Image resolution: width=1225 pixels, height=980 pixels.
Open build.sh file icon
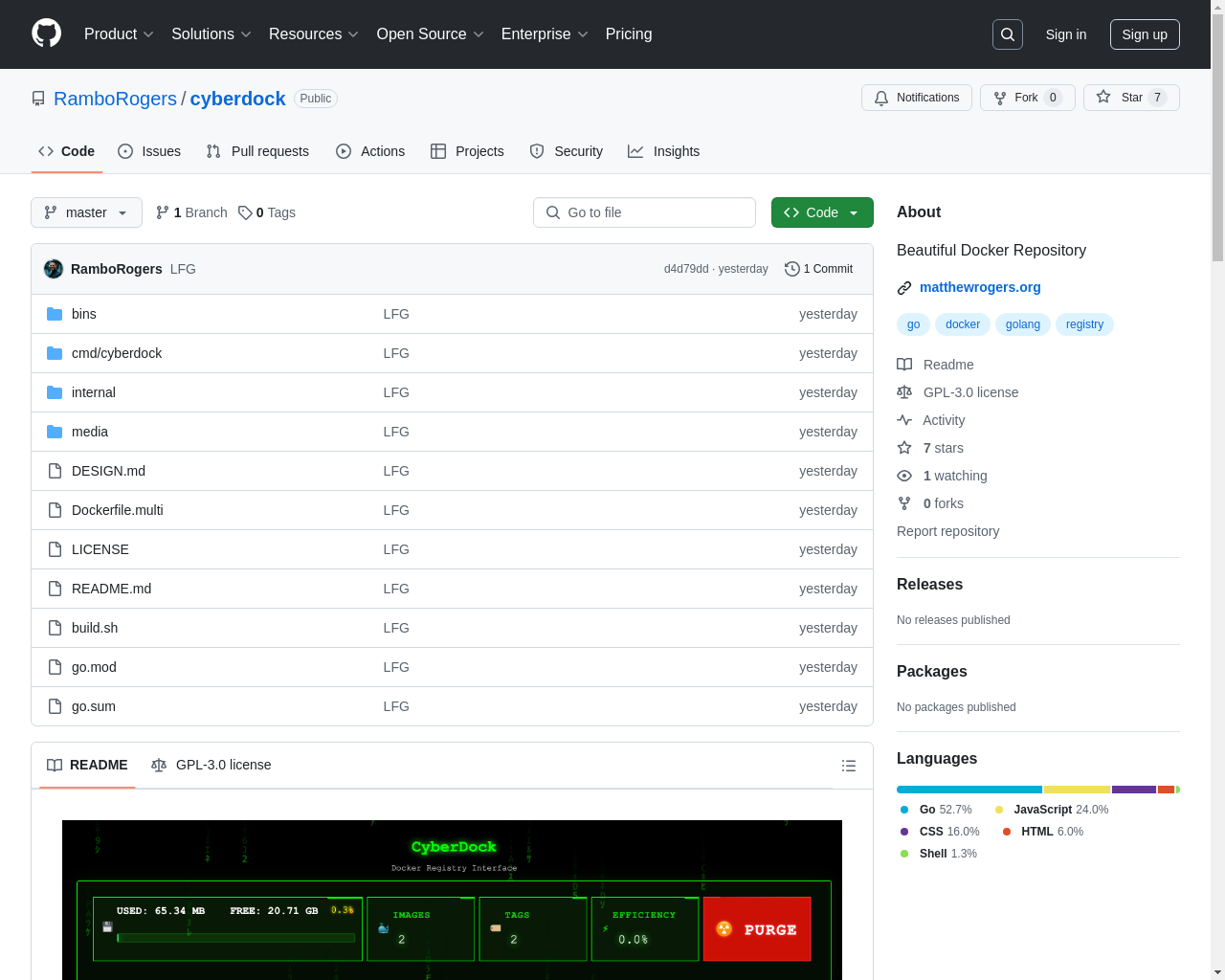pyautogui.click(x=55, y=628)
